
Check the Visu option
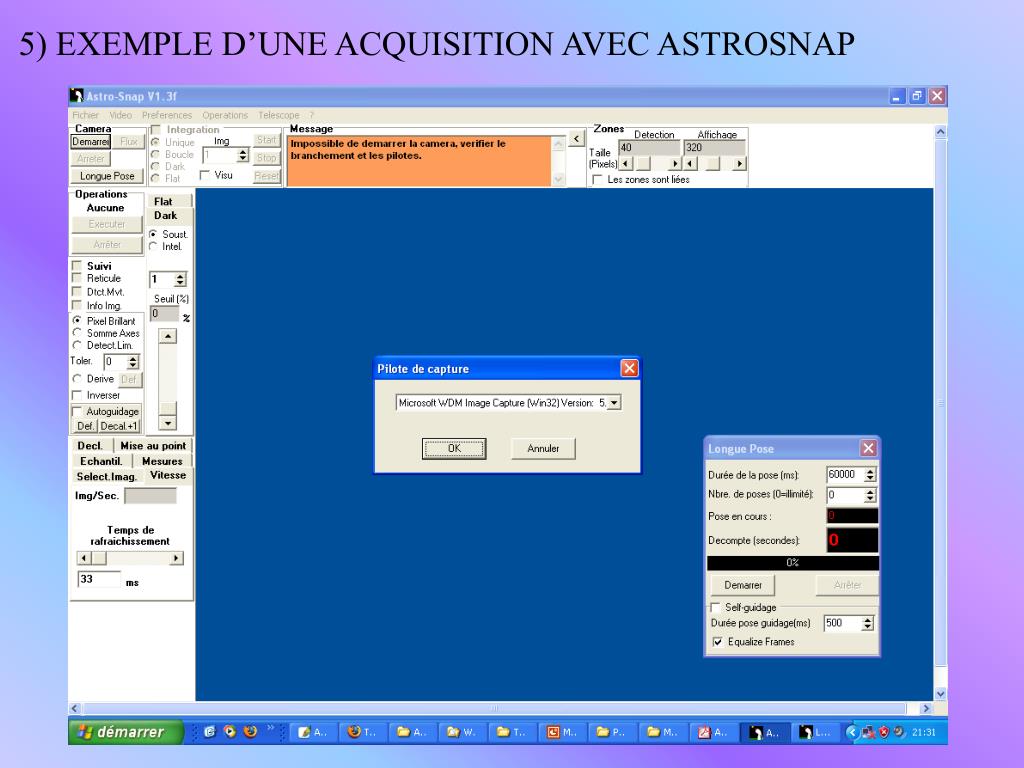pos(205,175)
